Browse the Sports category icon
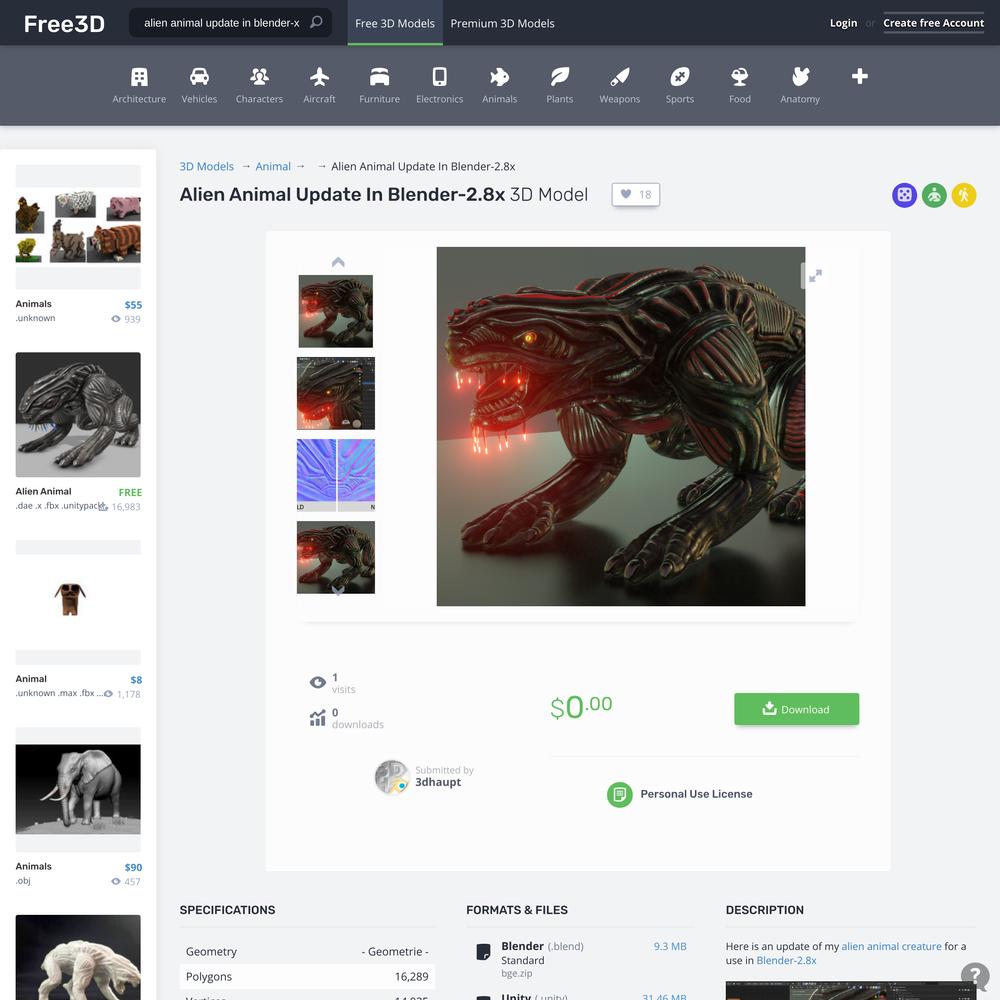The height and width of the screenshot is (1000, 1000). coord(680,77)
